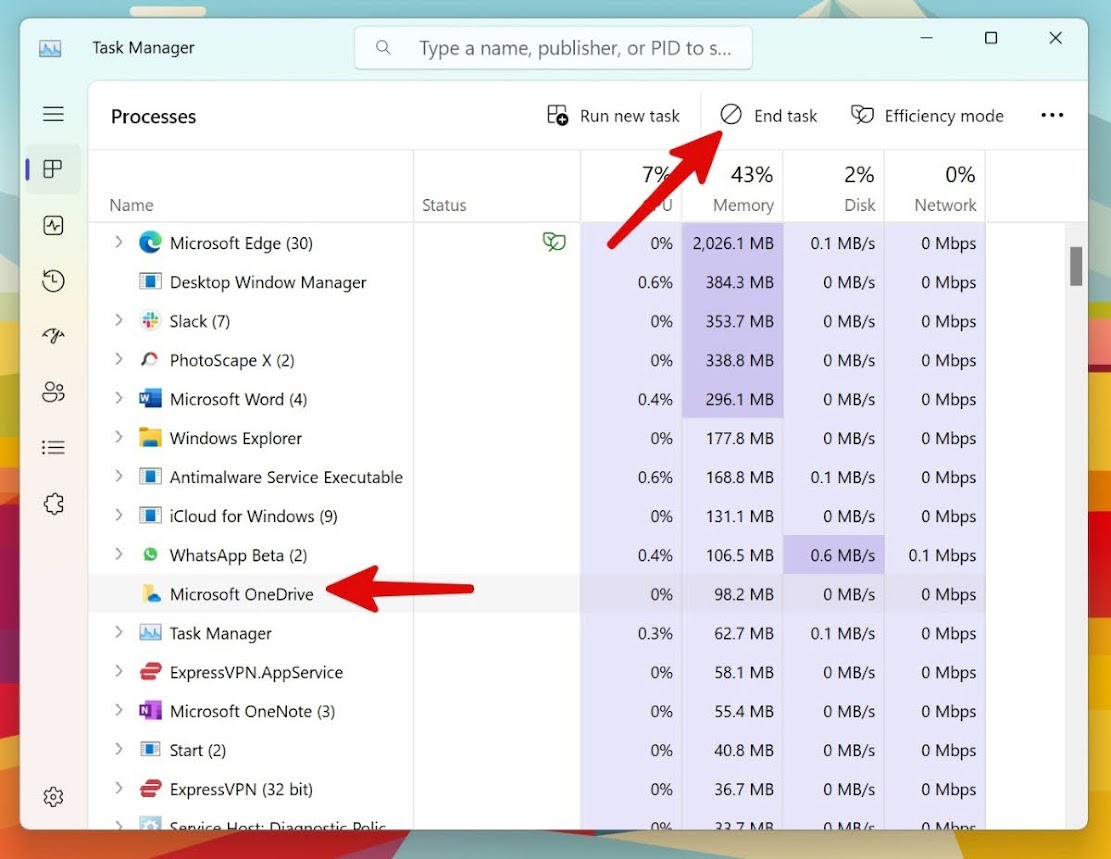Sort by the Status column header
The height and width of the screenshot is (859, 1111).
pyautogui.click(x=497, y=186)
